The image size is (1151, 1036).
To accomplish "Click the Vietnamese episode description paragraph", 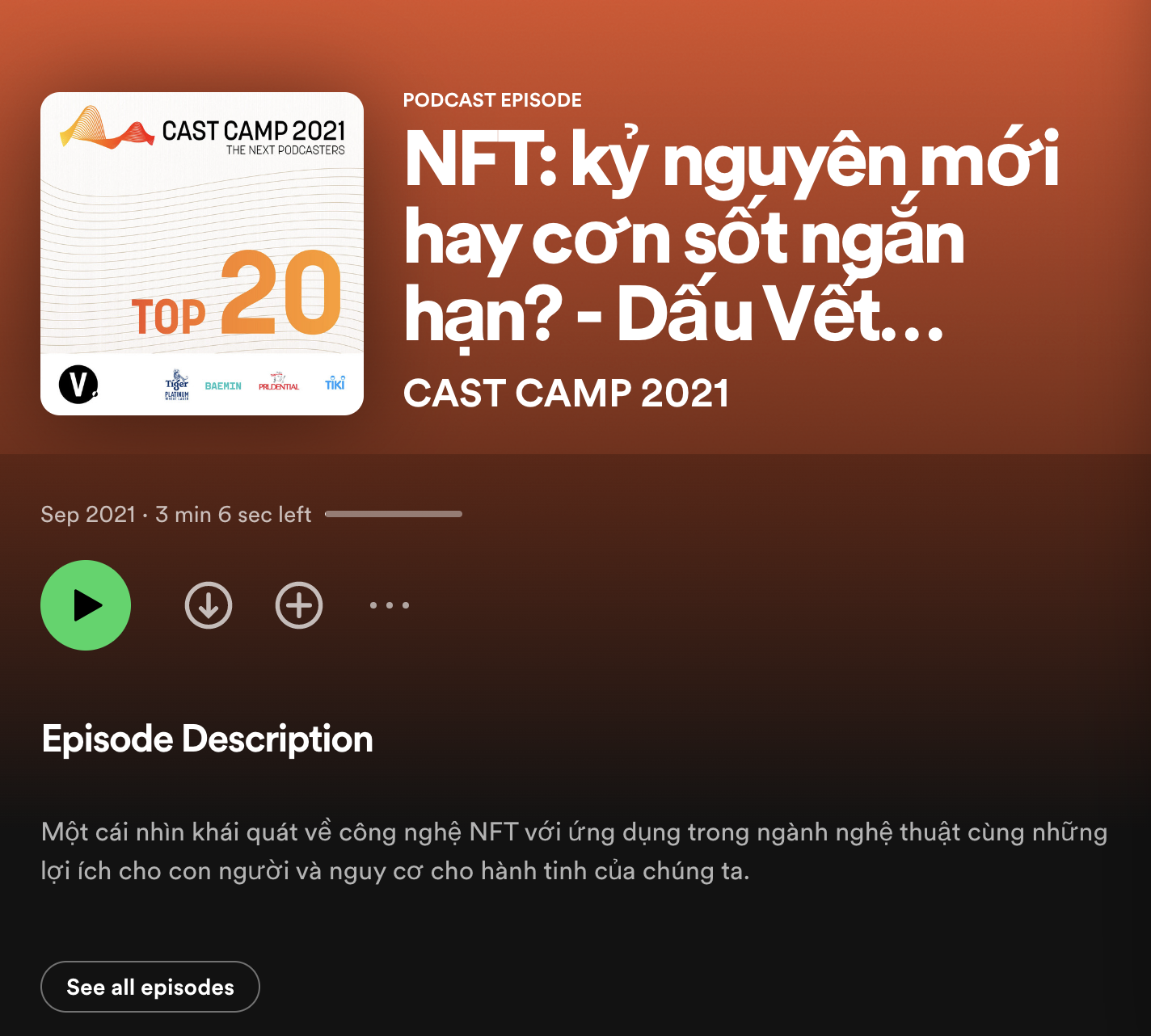I will 574,851.
